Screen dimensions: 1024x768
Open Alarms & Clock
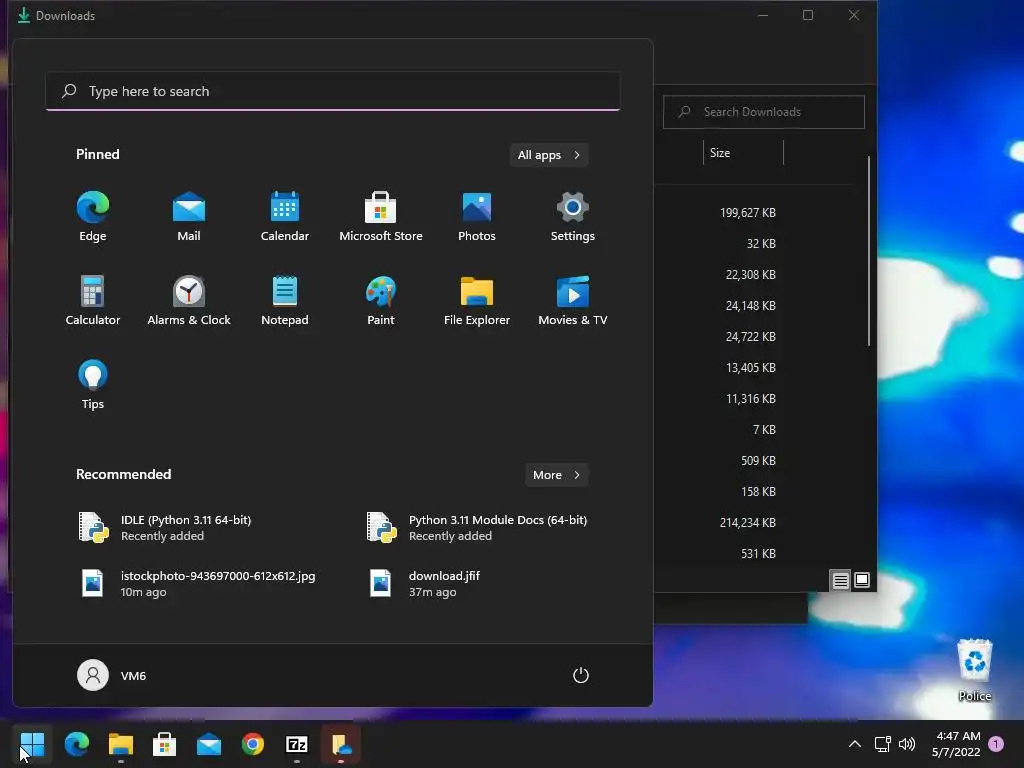(189, 301)
